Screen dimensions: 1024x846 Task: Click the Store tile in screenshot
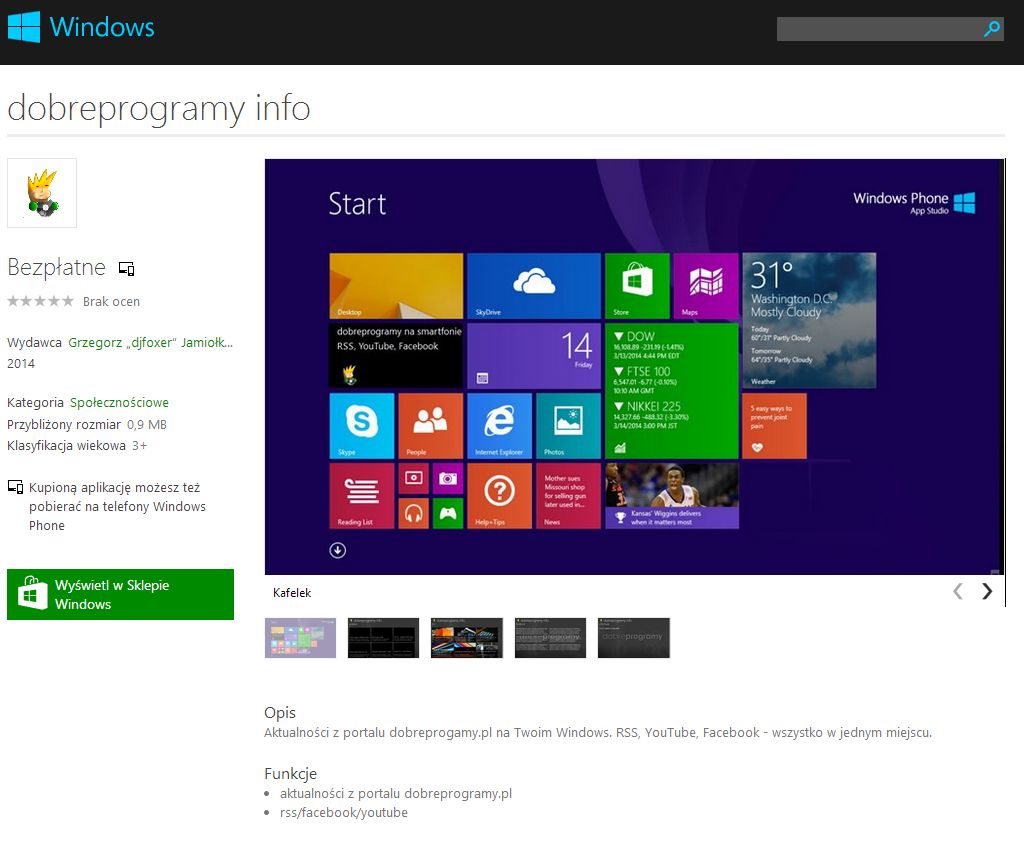pos(637,286)
